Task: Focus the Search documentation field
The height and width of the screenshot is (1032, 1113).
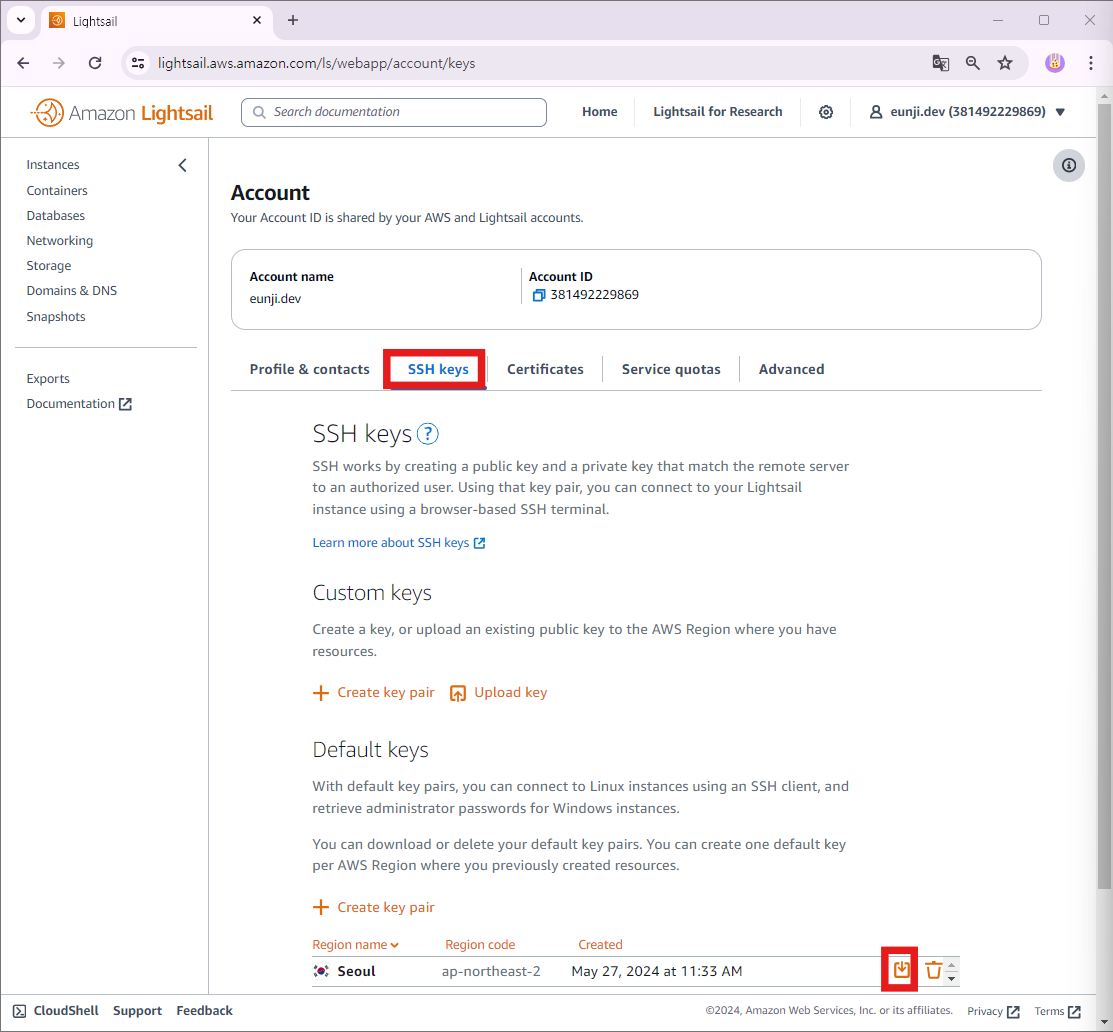Action: click(394, 112)
